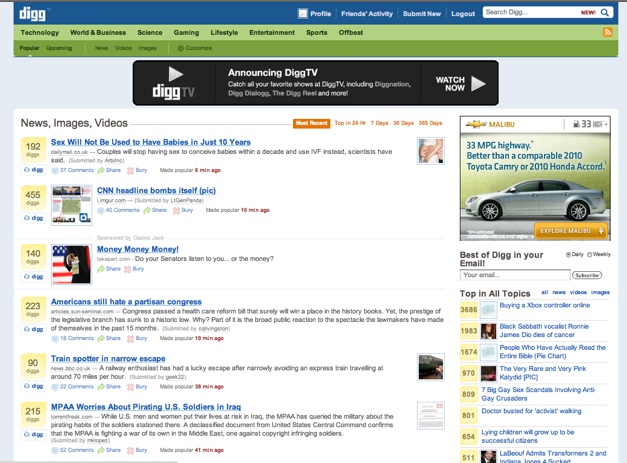The image size is (627, 463).
Task: Open the Technology category
Action: [x=40, y=32]
